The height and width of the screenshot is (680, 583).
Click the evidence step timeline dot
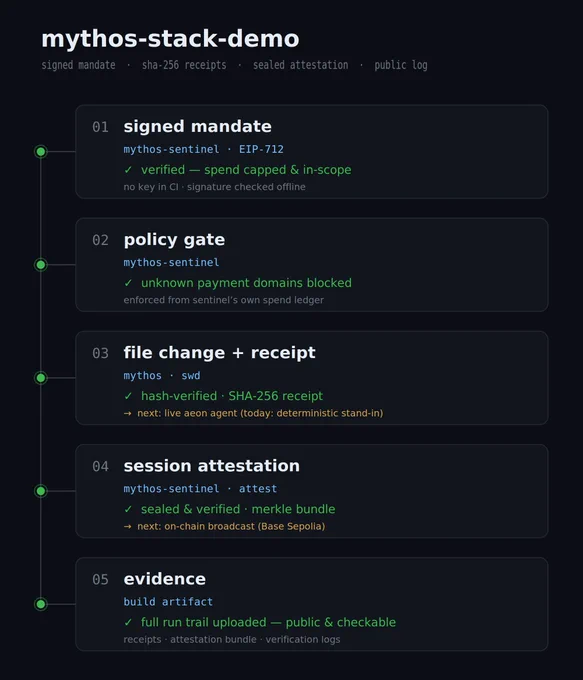[41, 604]
